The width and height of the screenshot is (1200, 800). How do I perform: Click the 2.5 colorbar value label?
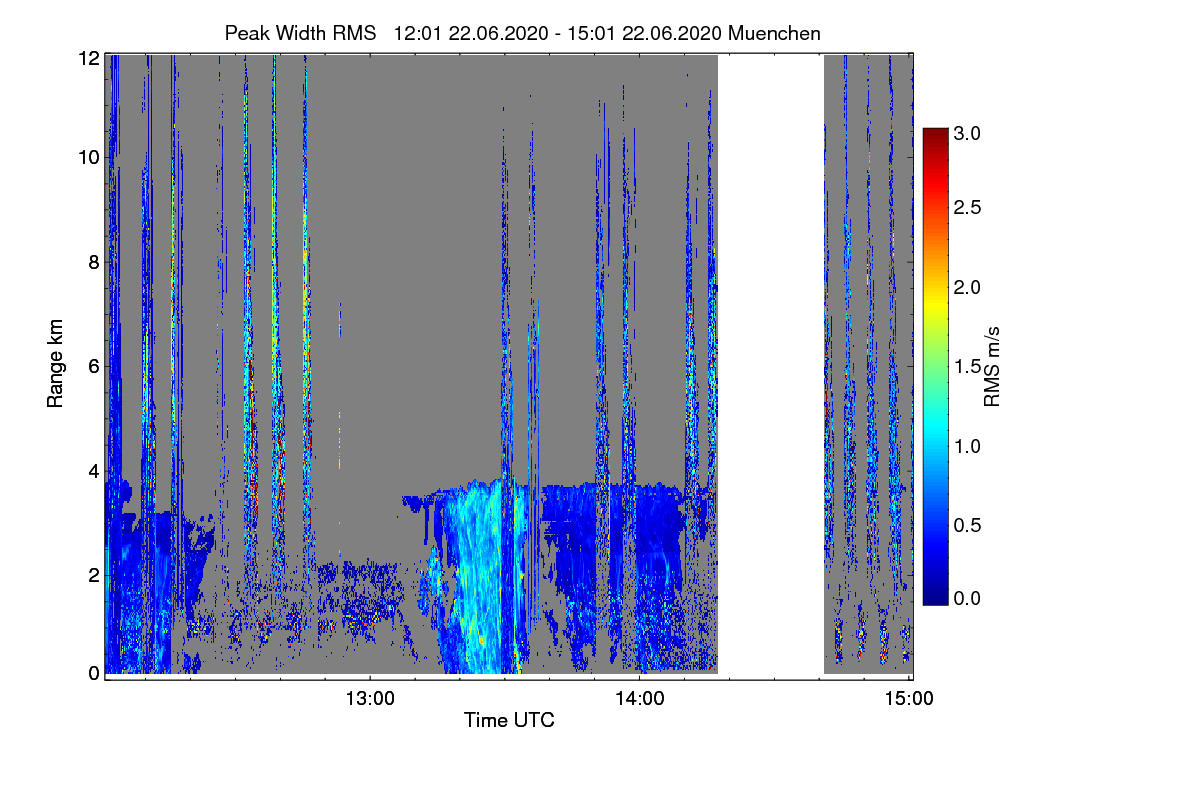click(x=968, y=207)
